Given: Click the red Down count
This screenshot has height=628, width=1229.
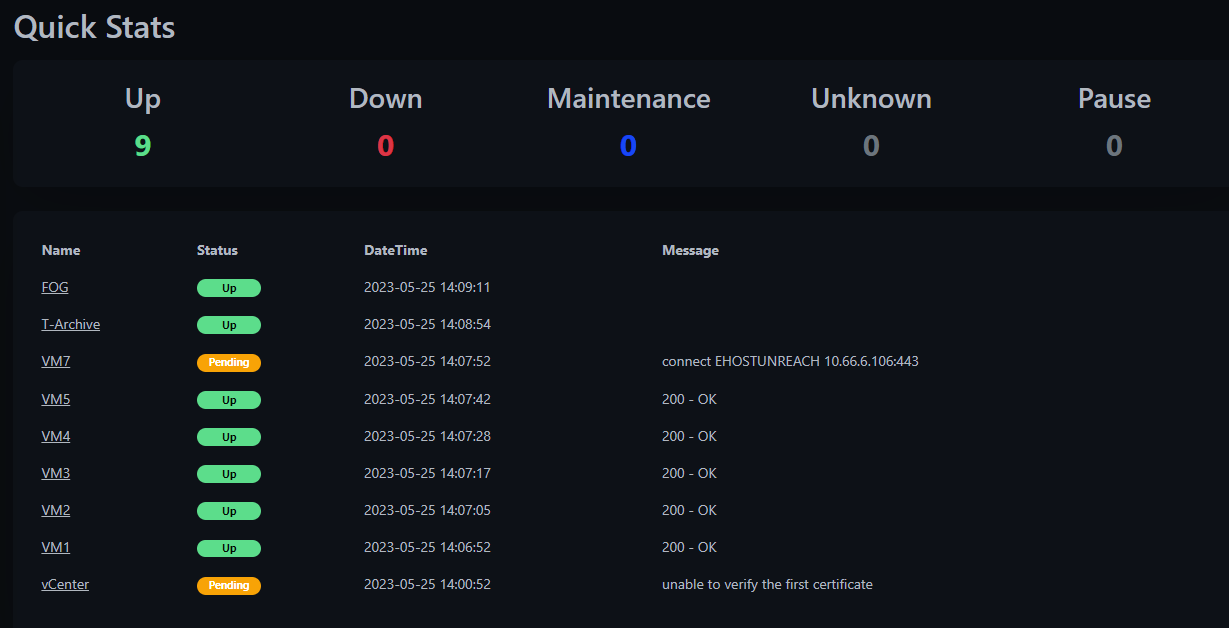Looking at the screenshot, I should tap(386, 146).
